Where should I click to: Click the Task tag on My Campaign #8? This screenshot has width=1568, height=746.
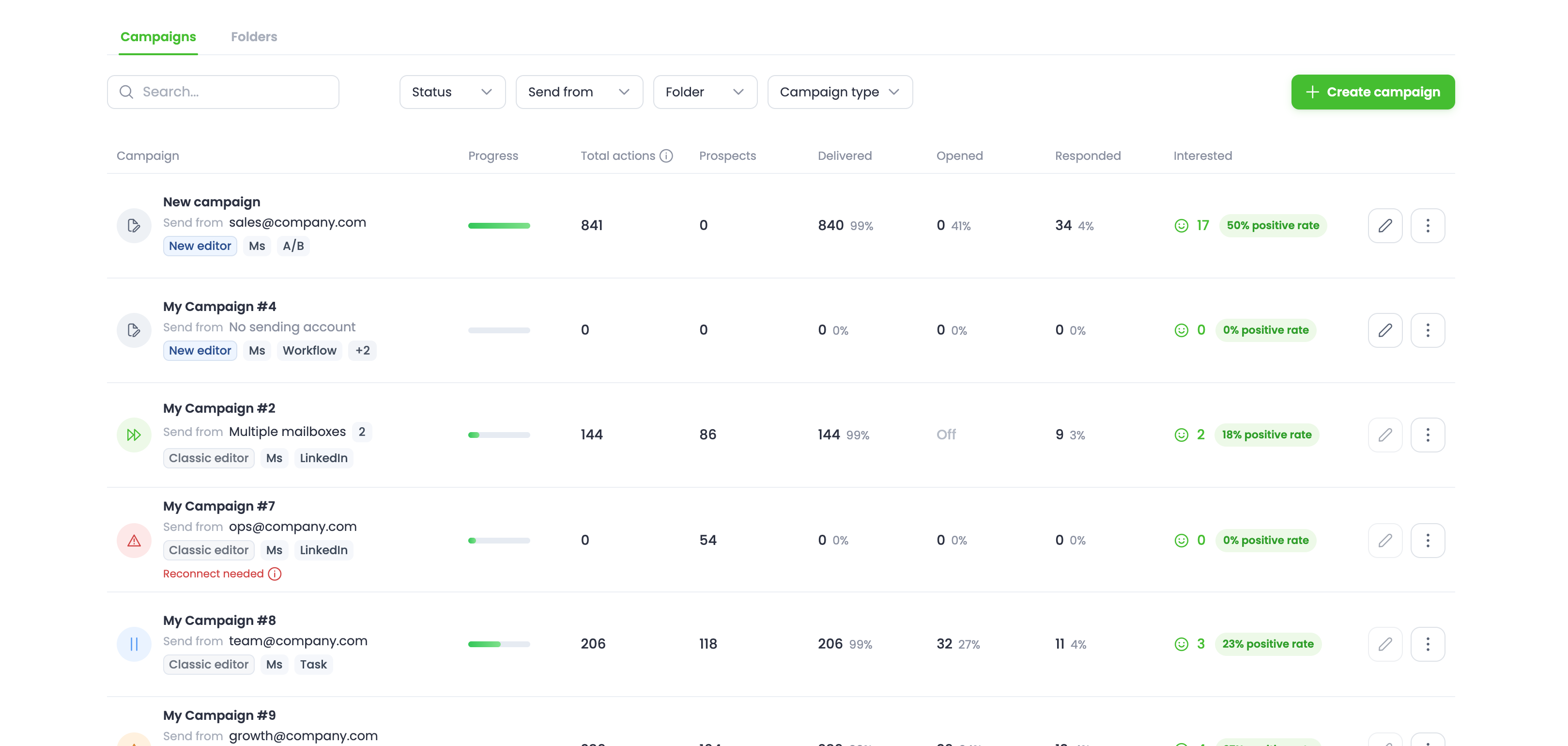tap(313, 665)
